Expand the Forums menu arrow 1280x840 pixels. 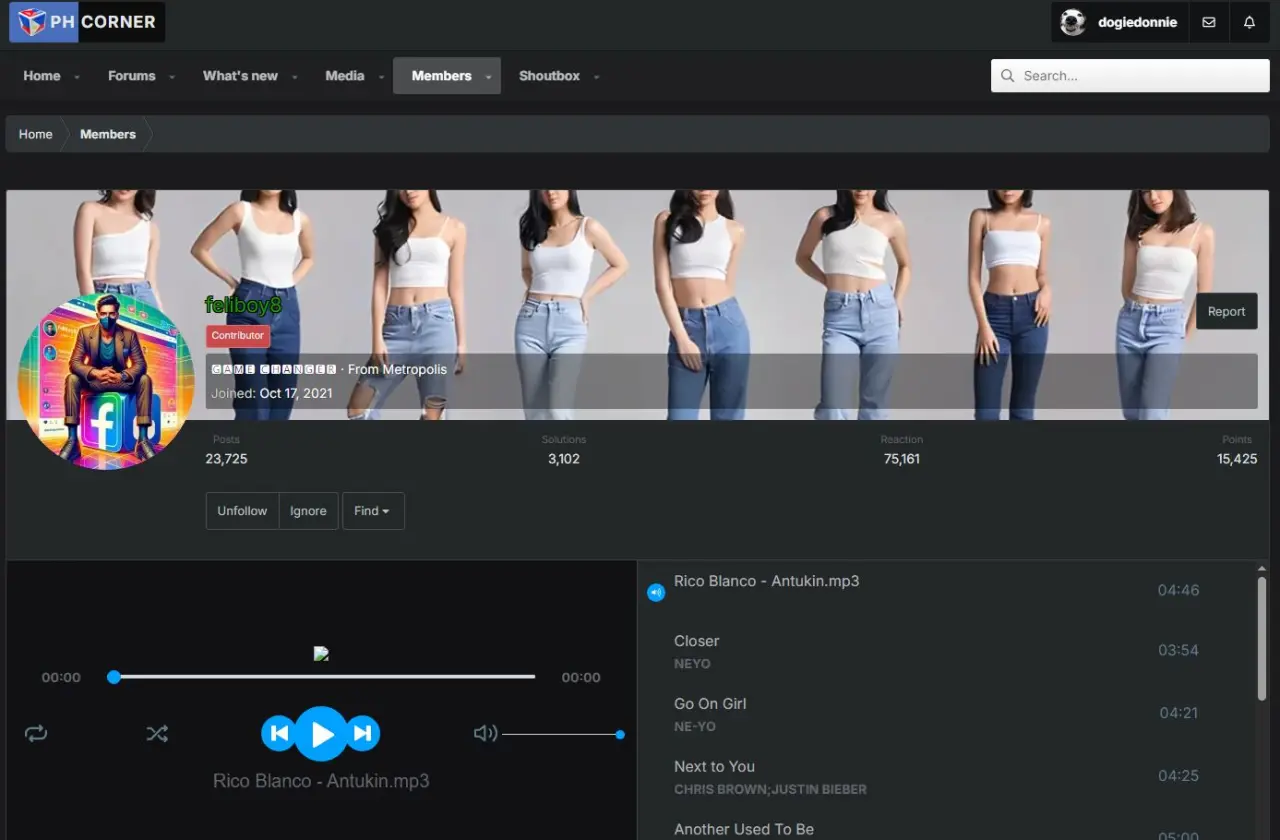172,77
